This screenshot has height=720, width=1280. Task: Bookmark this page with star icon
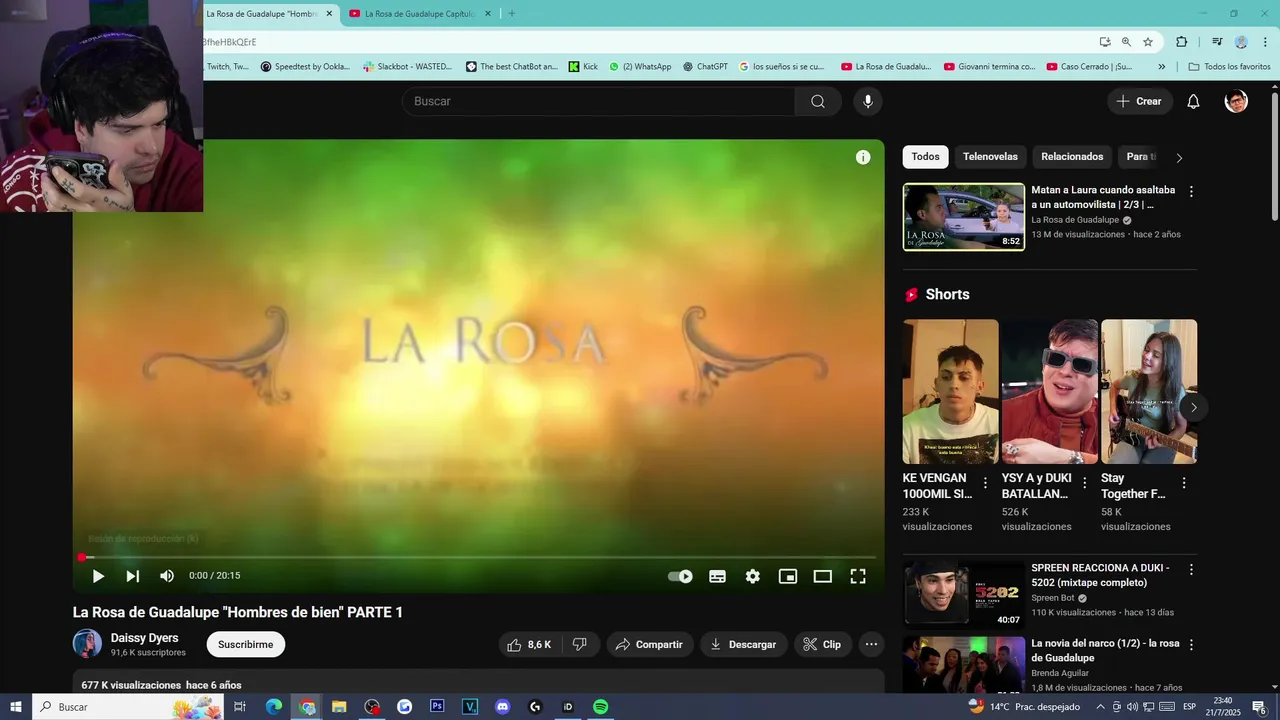pyautogui.click(x=1148, y=42)
